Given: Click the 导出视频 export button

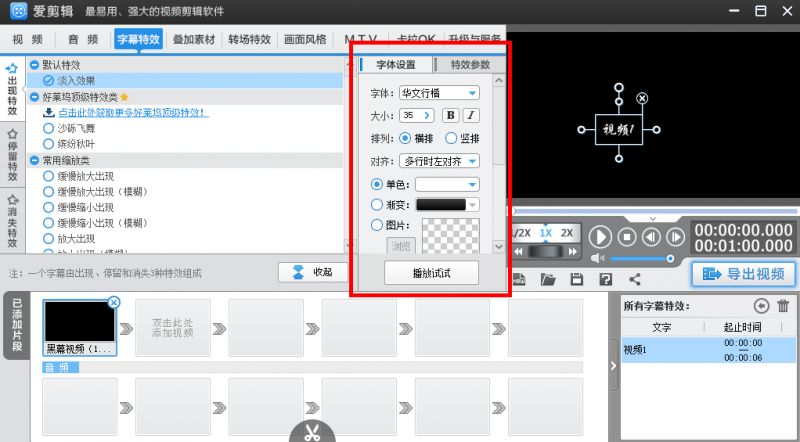Looking at the screenshot, I should 743,274.
